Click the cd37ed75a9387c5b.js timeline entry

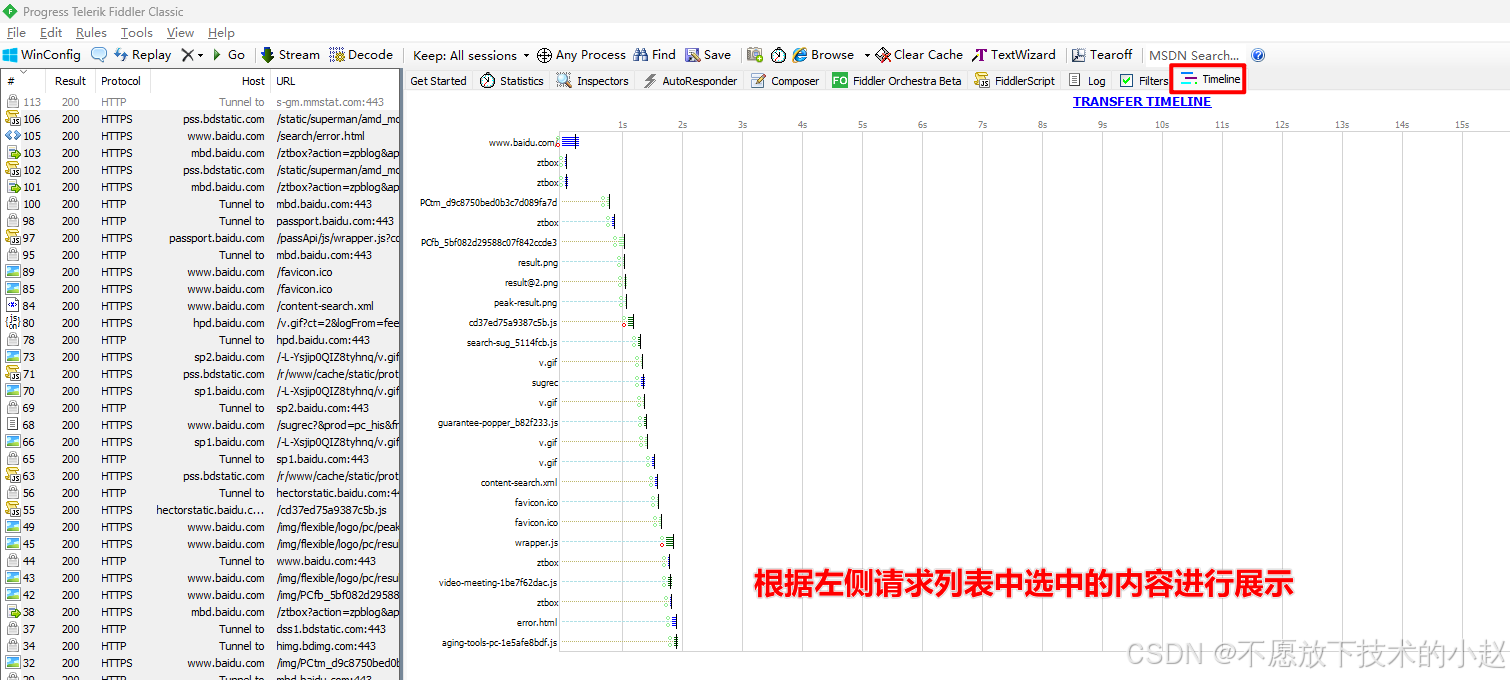click(513, 323)
